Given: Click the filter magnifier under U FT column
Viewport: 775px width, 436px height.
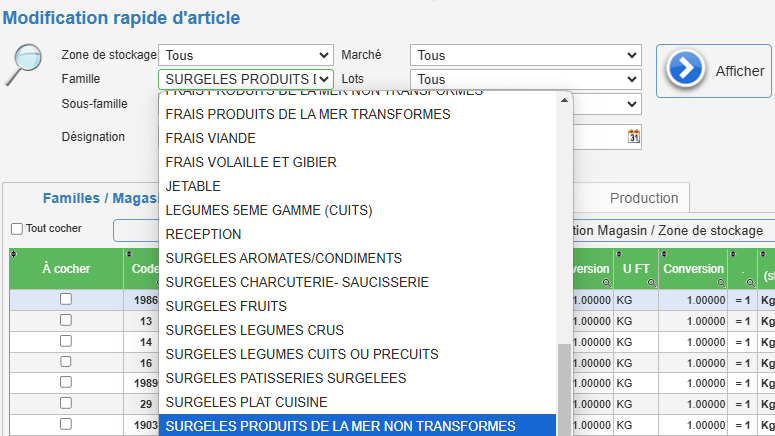Looking at the screenshot, I should (x=652, y=283).
